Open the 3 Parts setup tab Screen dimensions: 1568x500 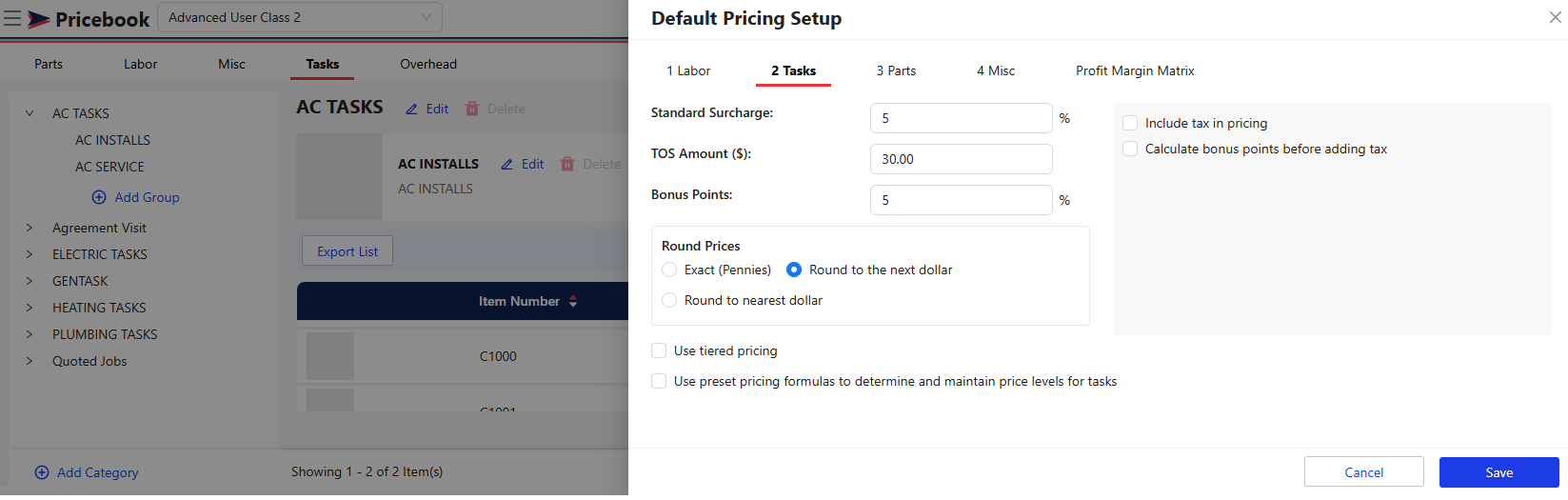click(x=896, y=70)
